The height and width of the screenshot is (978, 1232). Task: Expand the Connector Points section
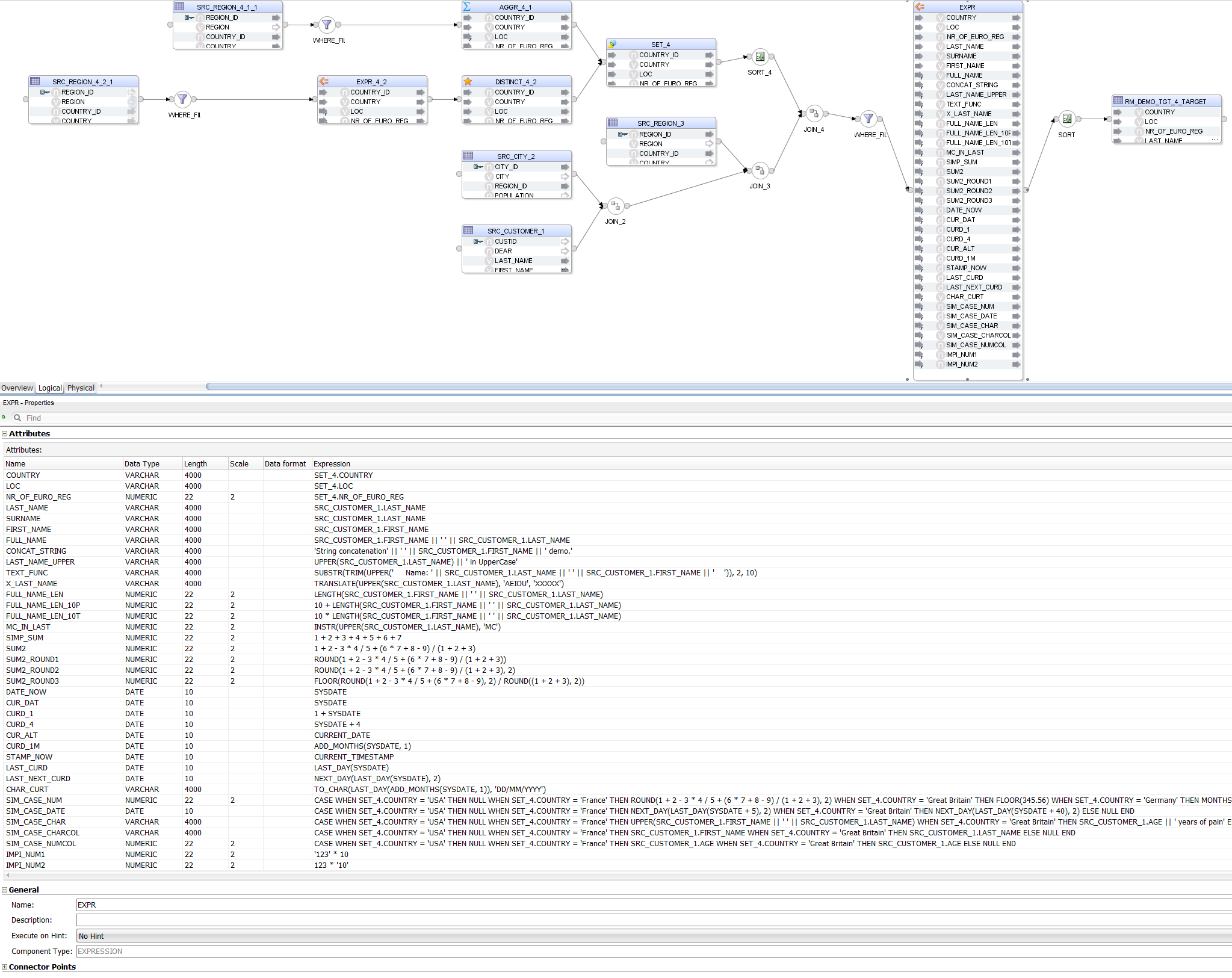(x=4, y=967)
